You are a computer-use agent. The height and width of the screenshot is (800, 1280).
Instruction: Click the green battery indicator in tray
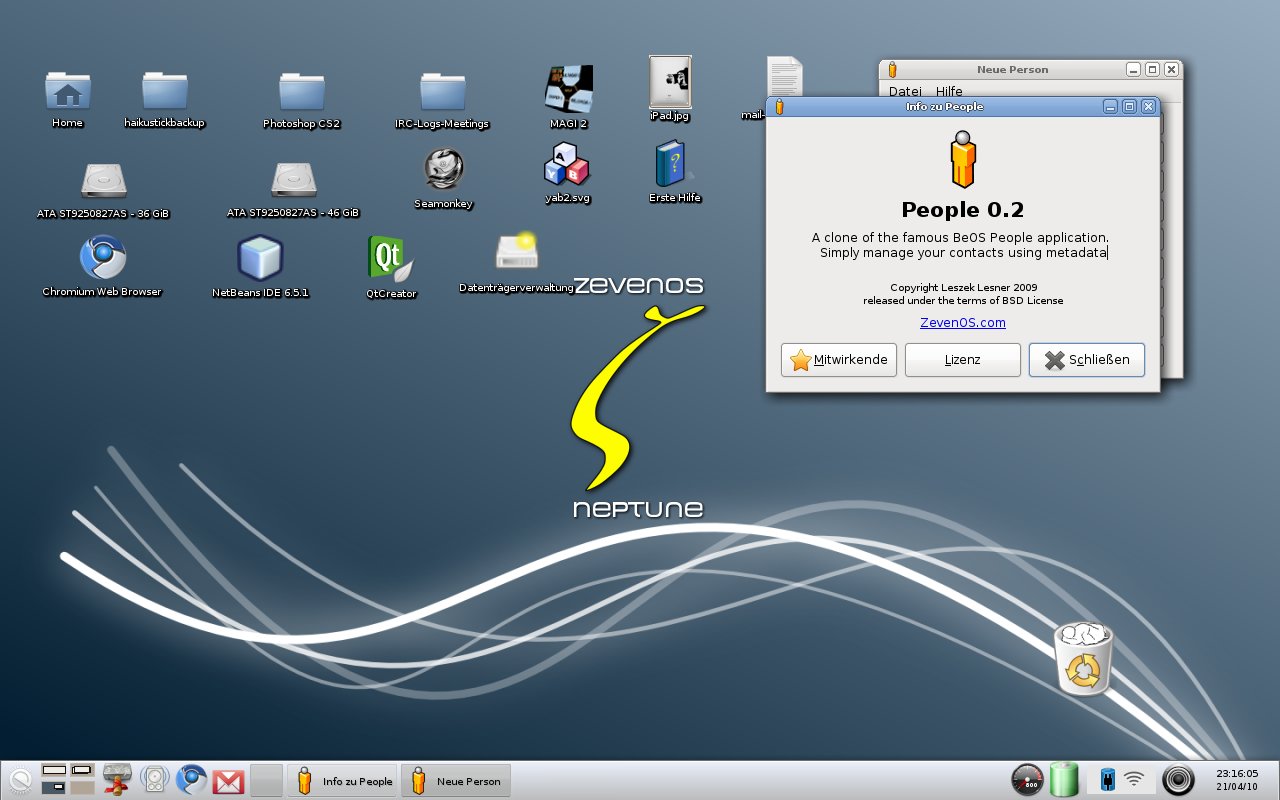pos(1064,779)
